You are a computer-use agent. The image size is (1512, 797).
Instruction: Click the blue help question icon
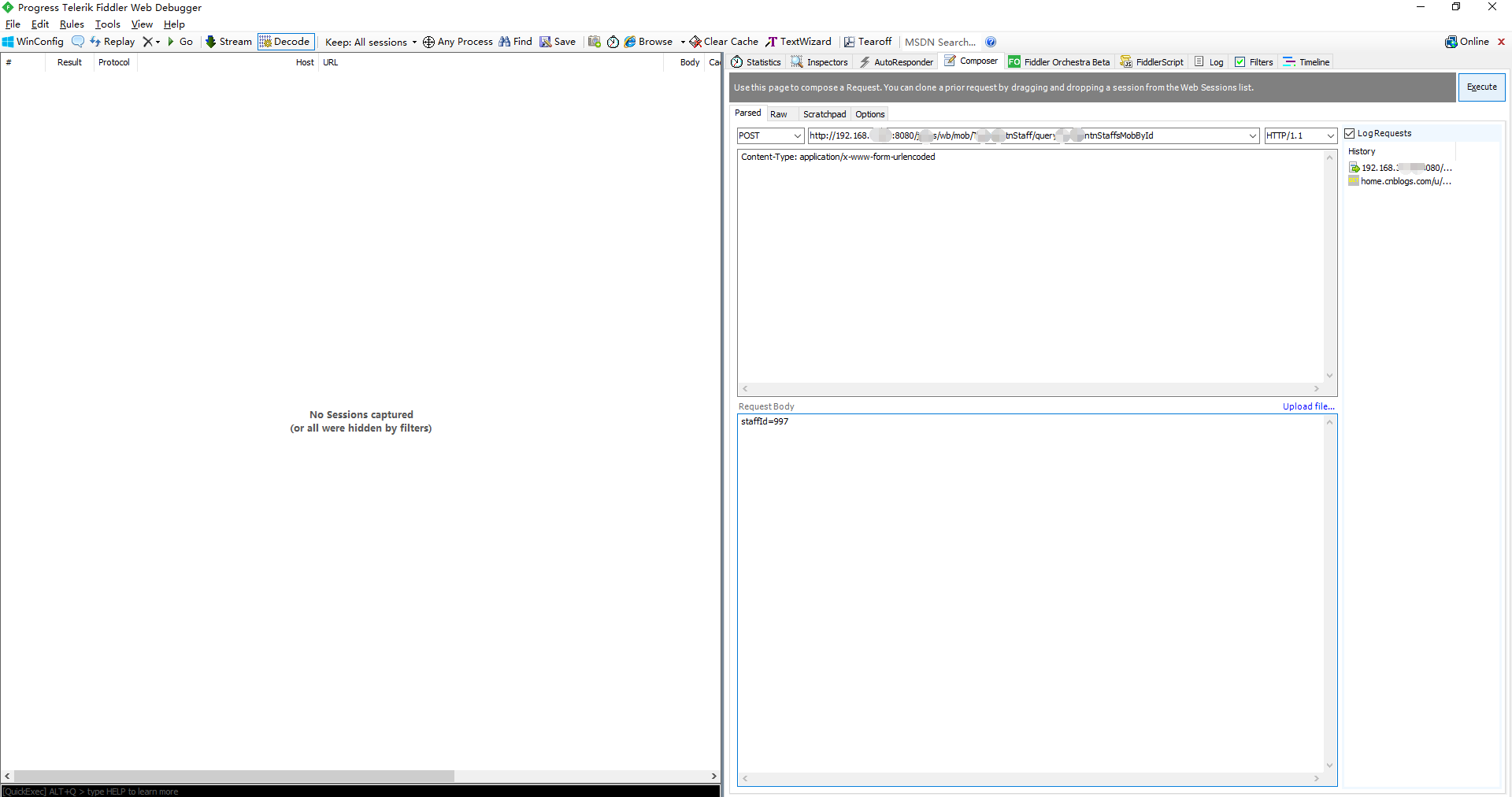[x=991, y=42]
